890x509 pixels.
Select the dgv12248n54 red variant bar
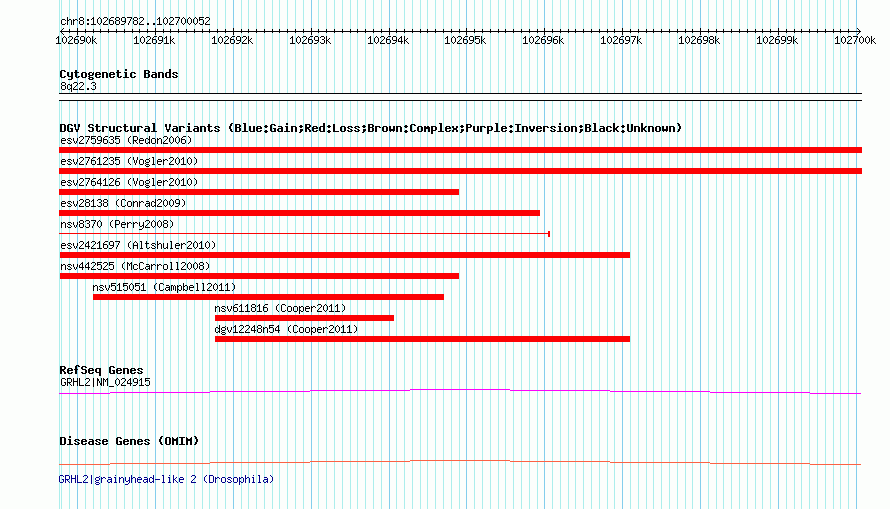tap(422, 339)
